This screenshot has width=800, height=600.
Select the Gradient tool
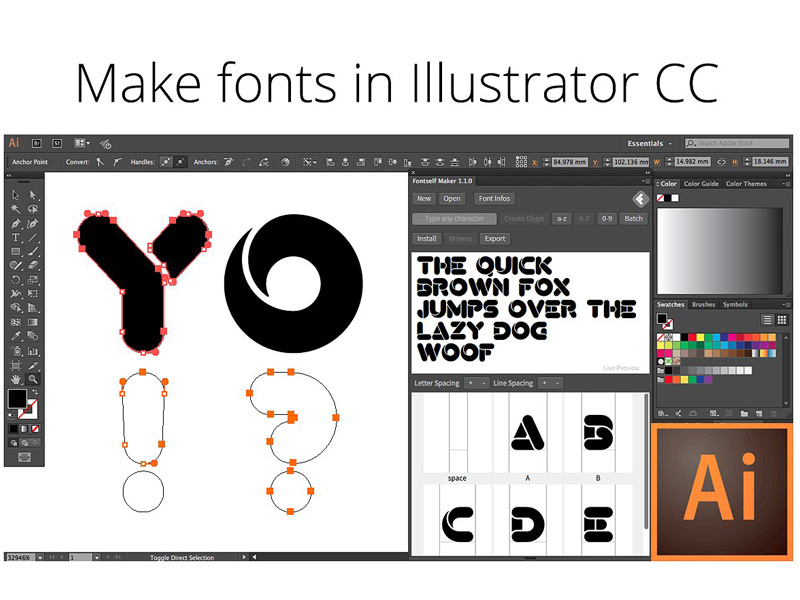[x=33, y=322]
